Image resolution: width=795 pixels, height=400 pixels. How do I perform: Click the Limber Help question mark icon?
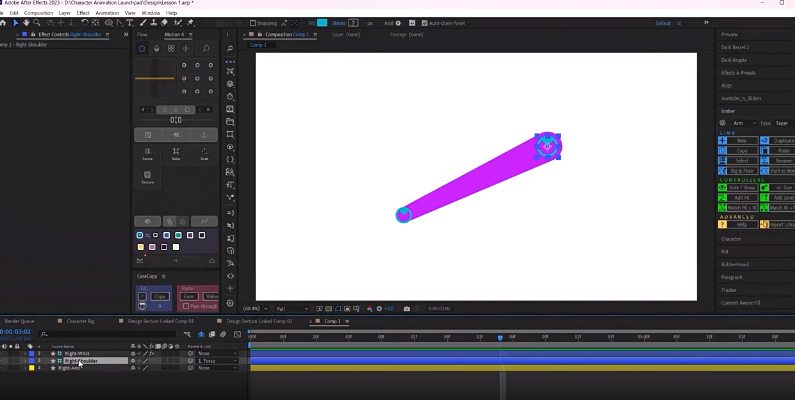pos(723,224)
